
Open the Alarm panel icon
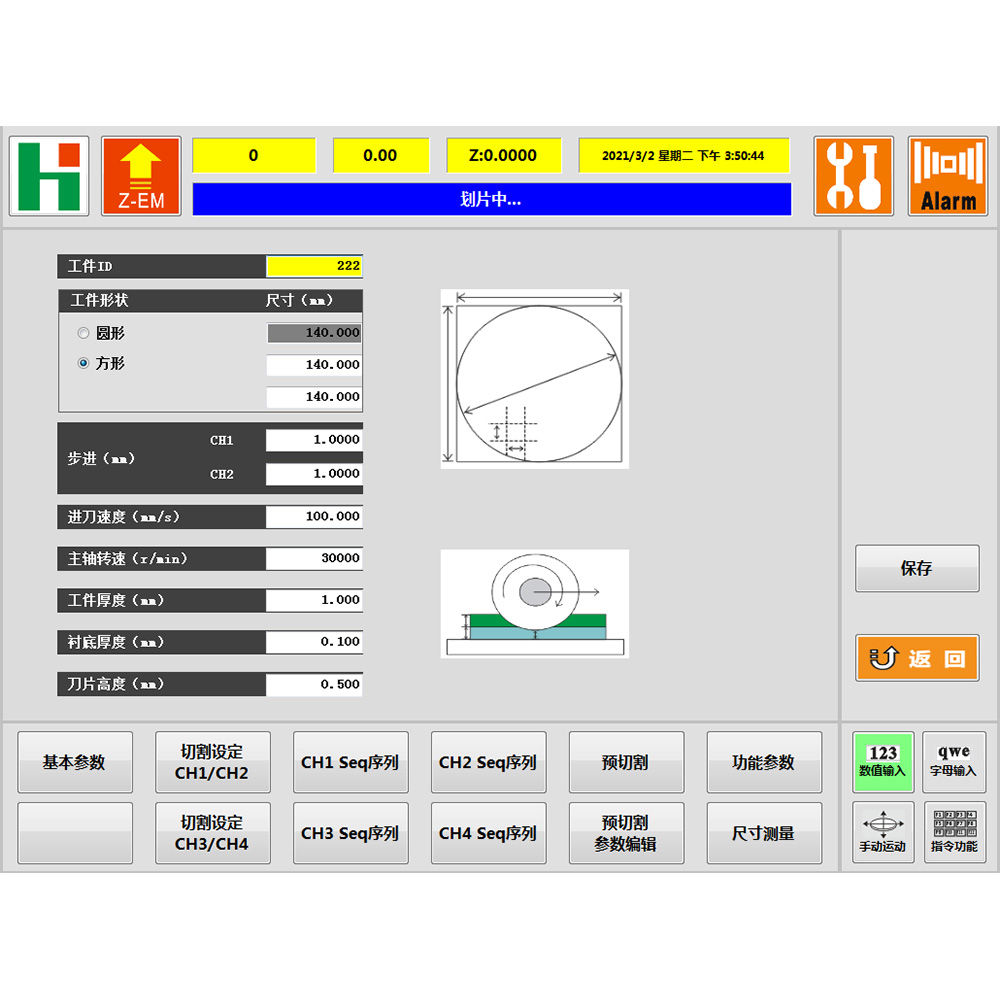[947, 176]
